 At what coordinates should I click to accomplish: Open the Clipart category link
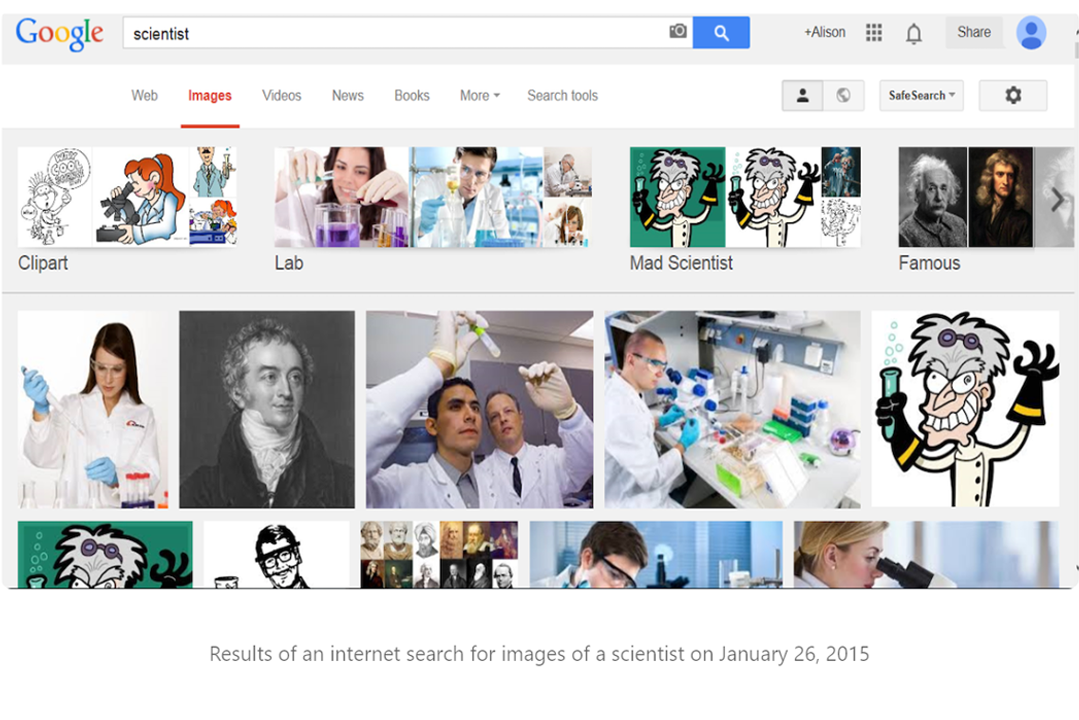[x=43, y=263]
